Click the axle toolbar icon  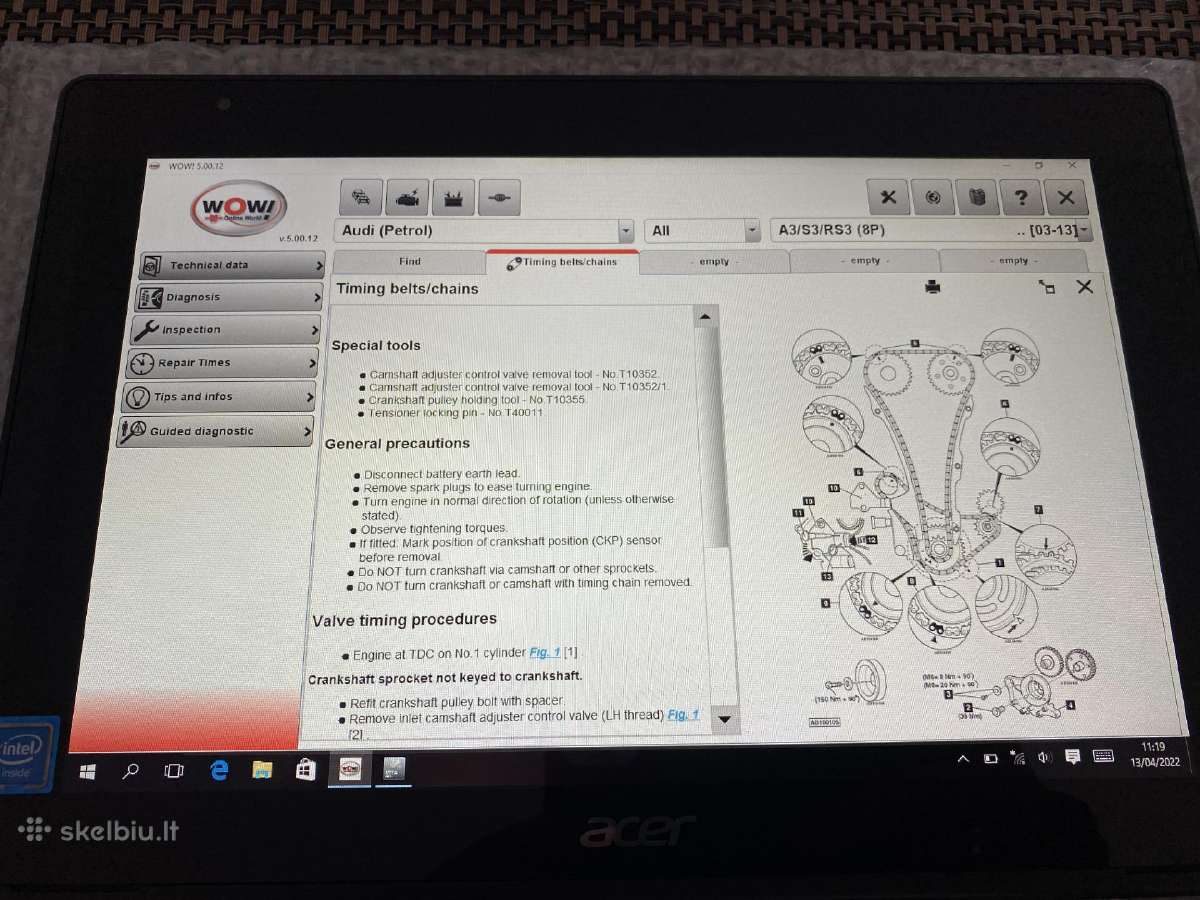(x=498, y=199)
